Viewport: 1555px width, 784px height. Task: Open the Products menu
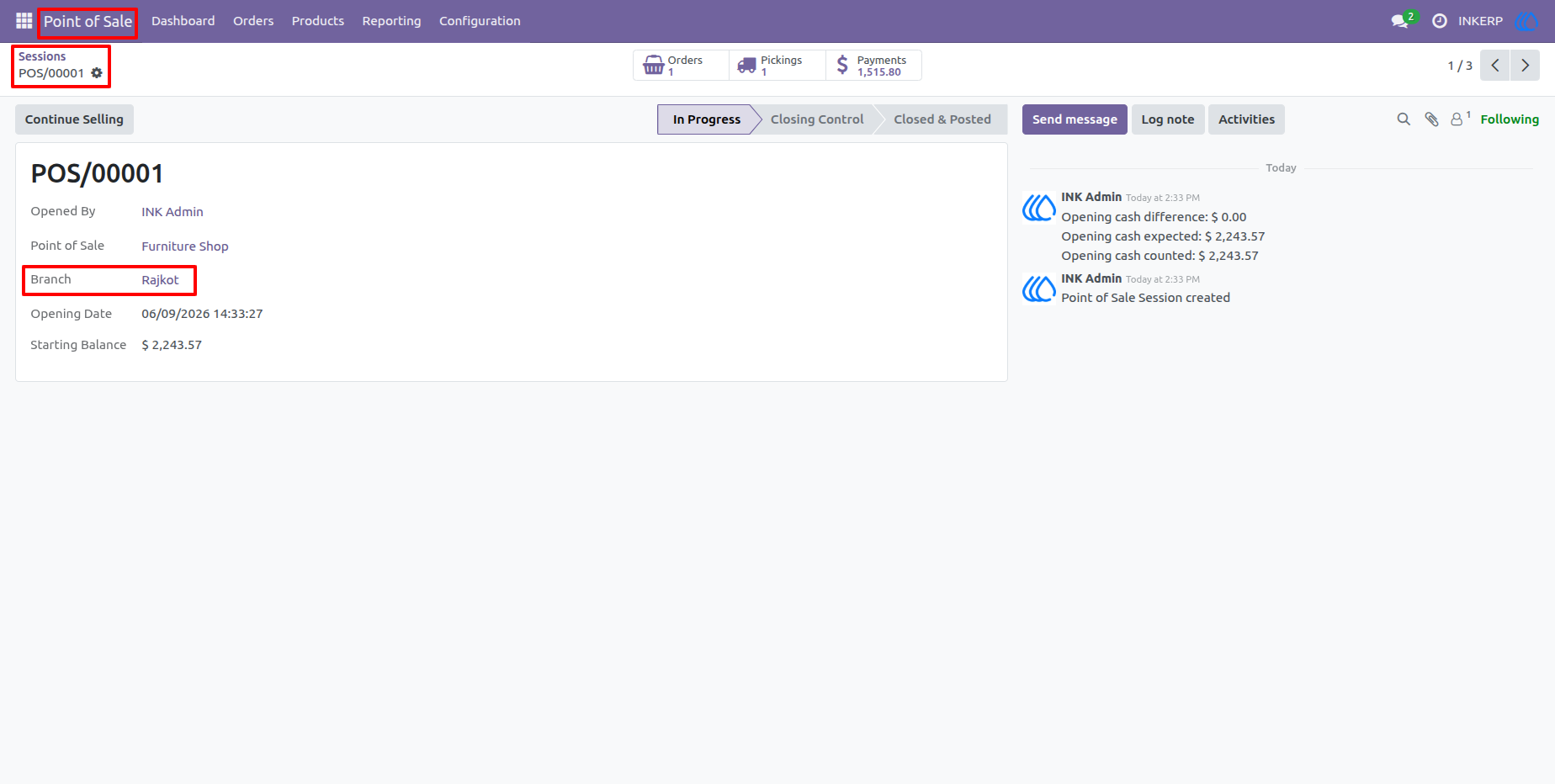coord(318,21)
